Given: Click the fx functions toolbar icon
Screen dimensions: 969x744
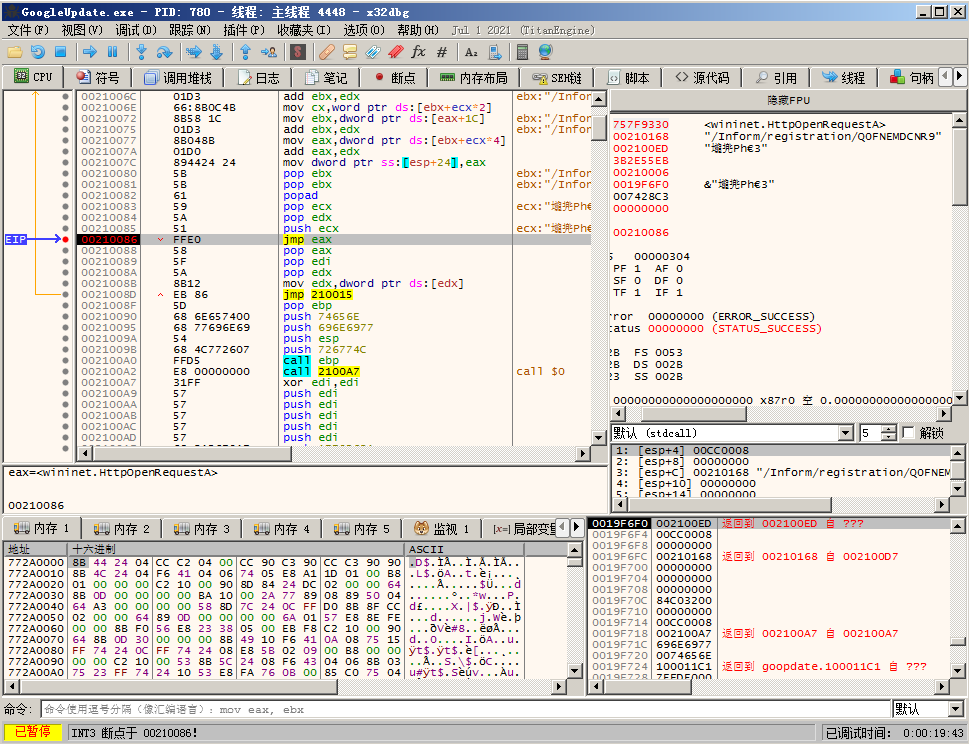Looking at the screenshot, I should point(418,51).
